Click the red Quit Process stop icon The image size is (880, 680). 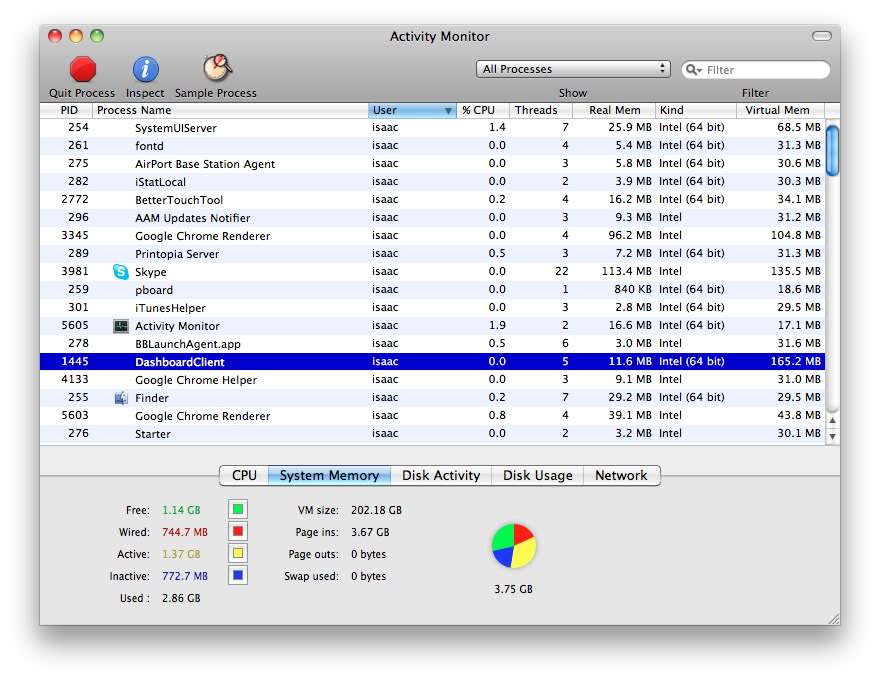coord(82,70)
